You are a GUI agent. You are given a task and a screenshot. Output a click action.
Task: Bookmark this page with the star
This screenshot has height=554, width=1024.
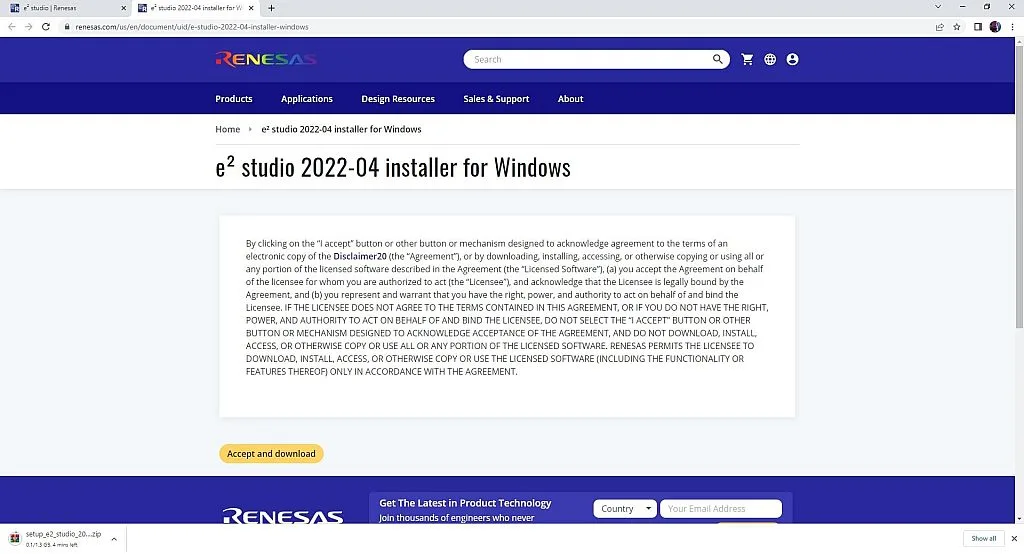pos(957,27)
